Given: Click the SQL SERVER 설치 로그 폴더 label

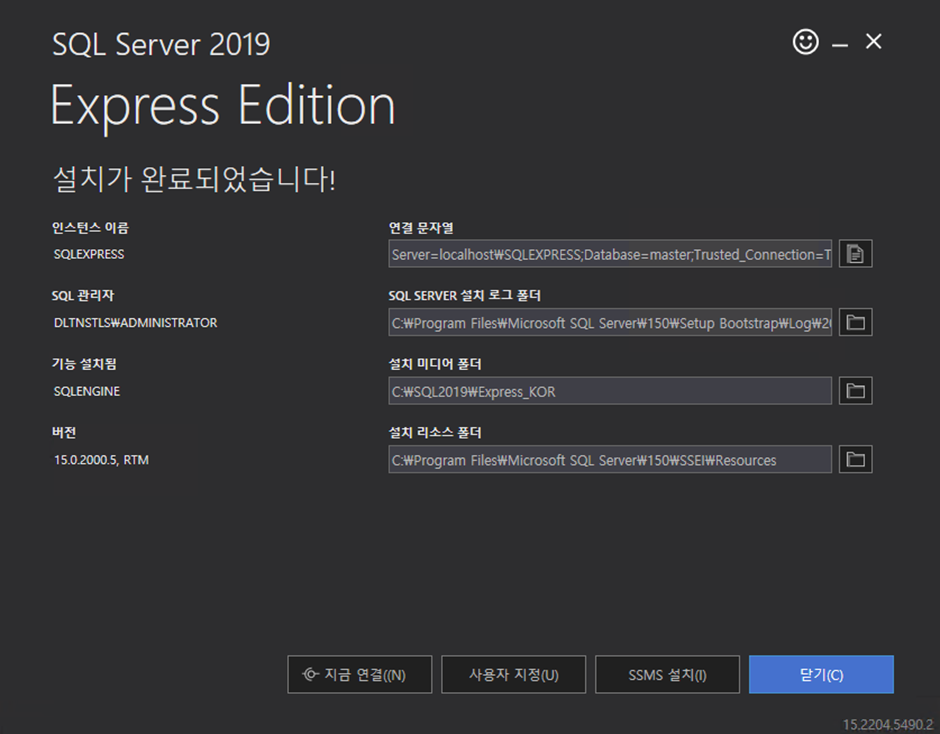Looking at the screenshot, I should [x=465, y=296].
